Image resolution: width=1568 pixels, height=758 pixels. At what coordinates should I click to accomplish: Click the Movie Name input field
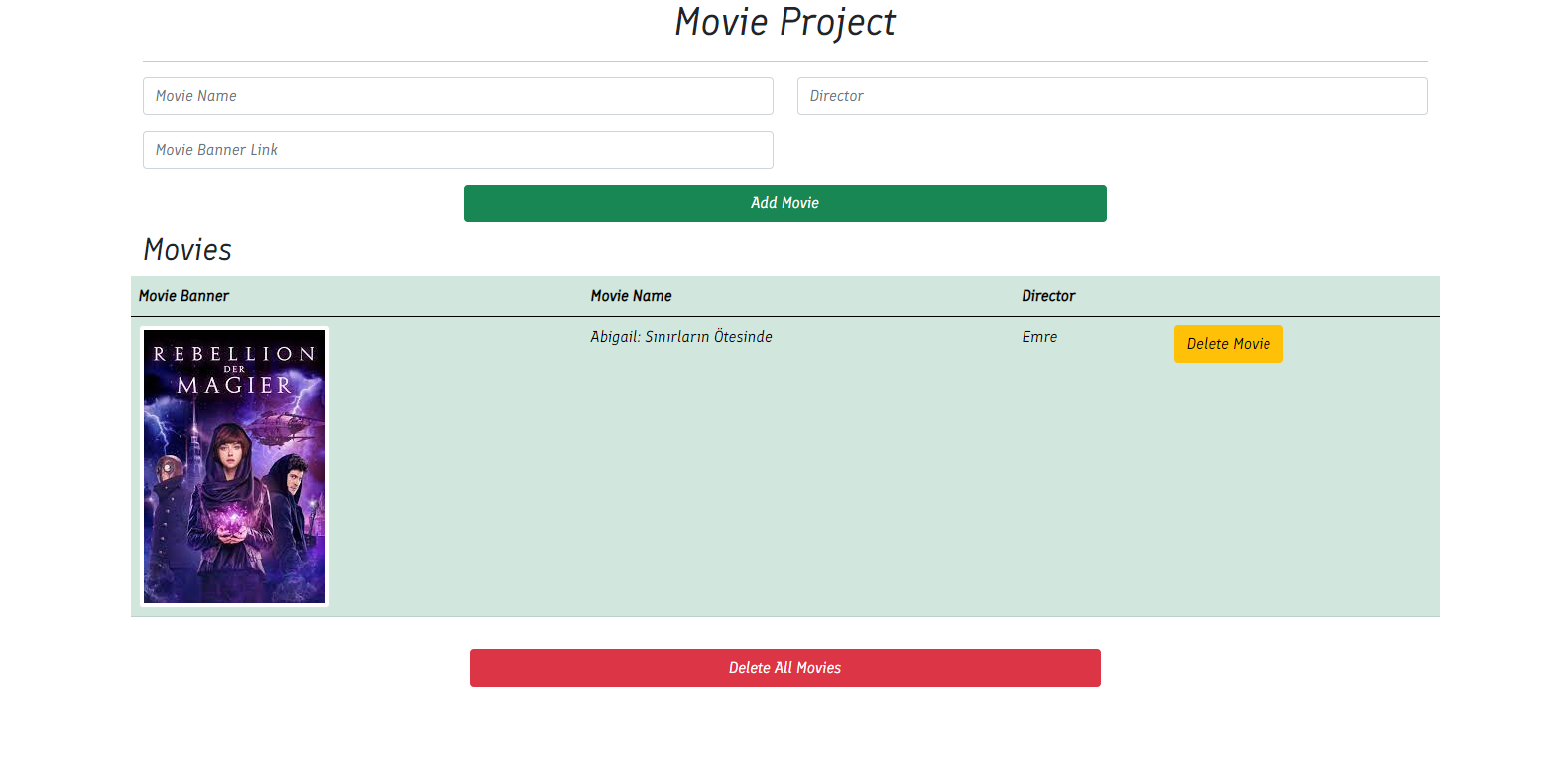click(x=457, y=96)
